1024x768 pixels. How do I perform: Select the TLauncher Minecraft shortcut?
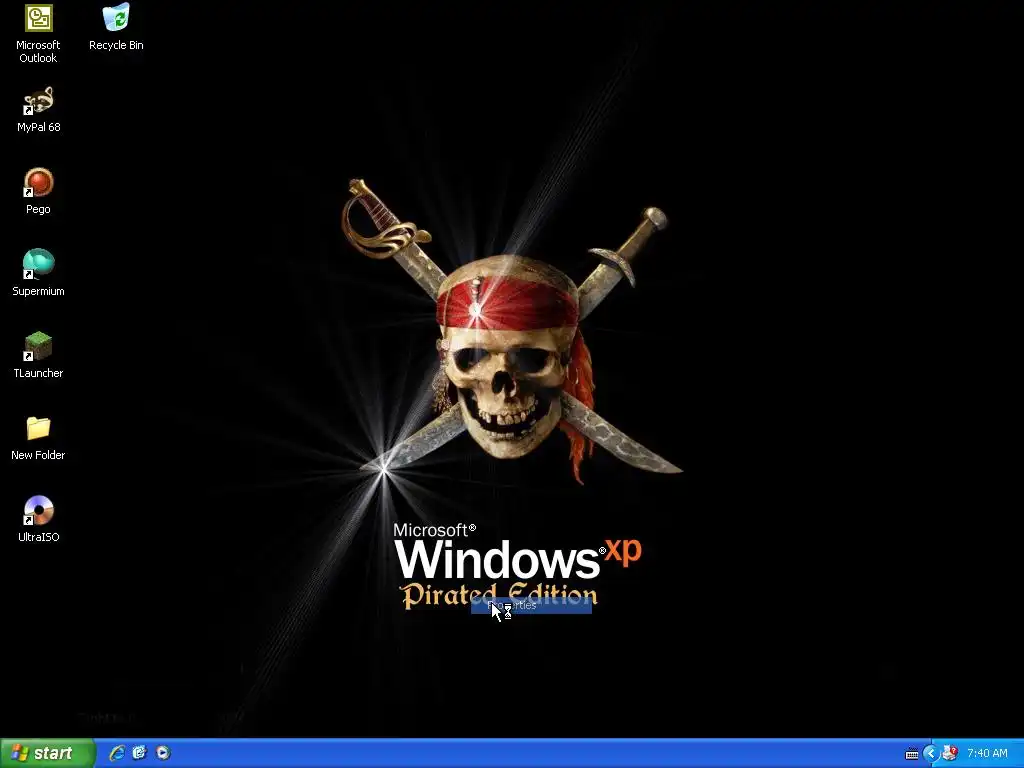point(39,355)
